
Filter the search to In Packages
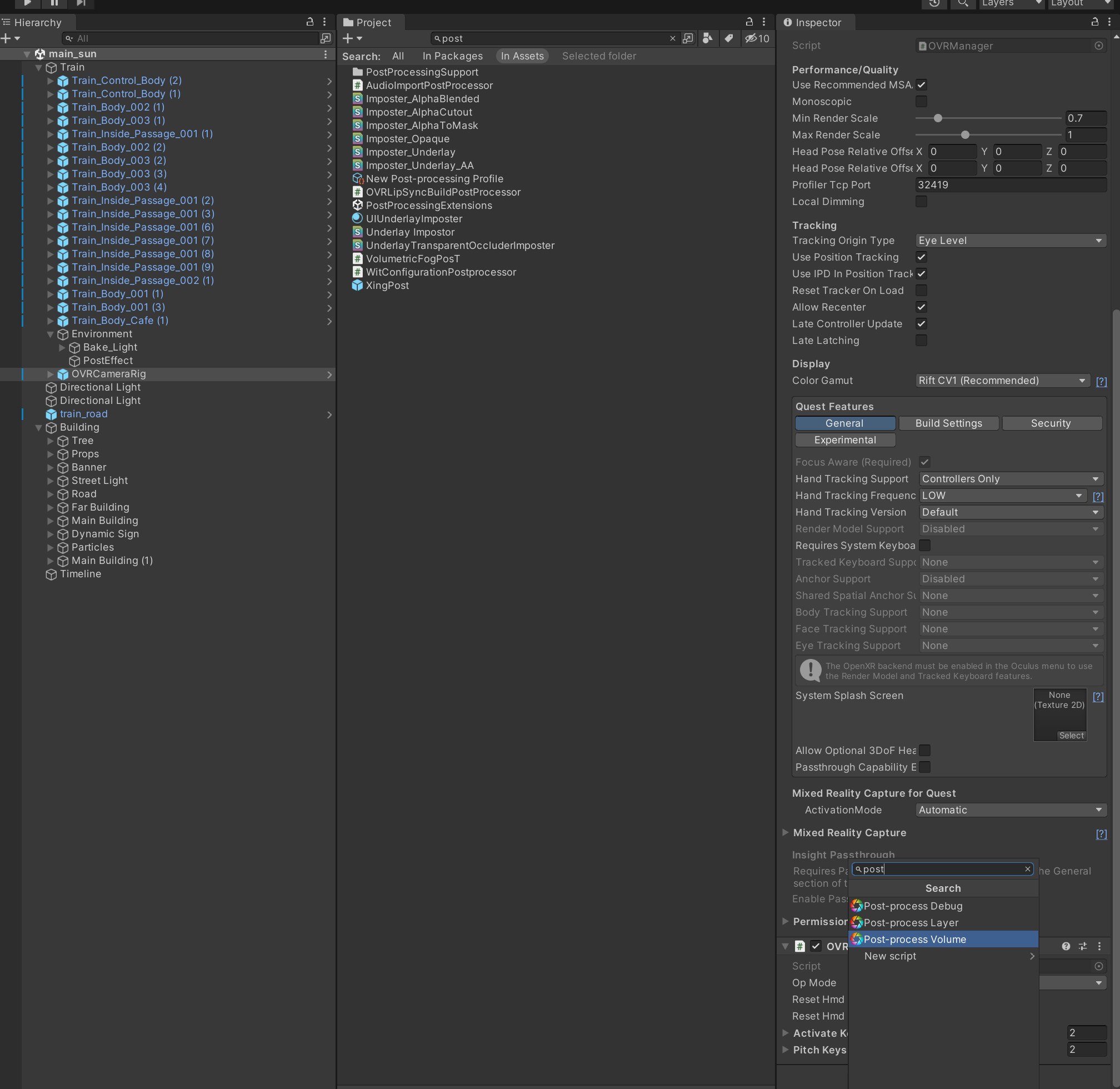[452, 56]
